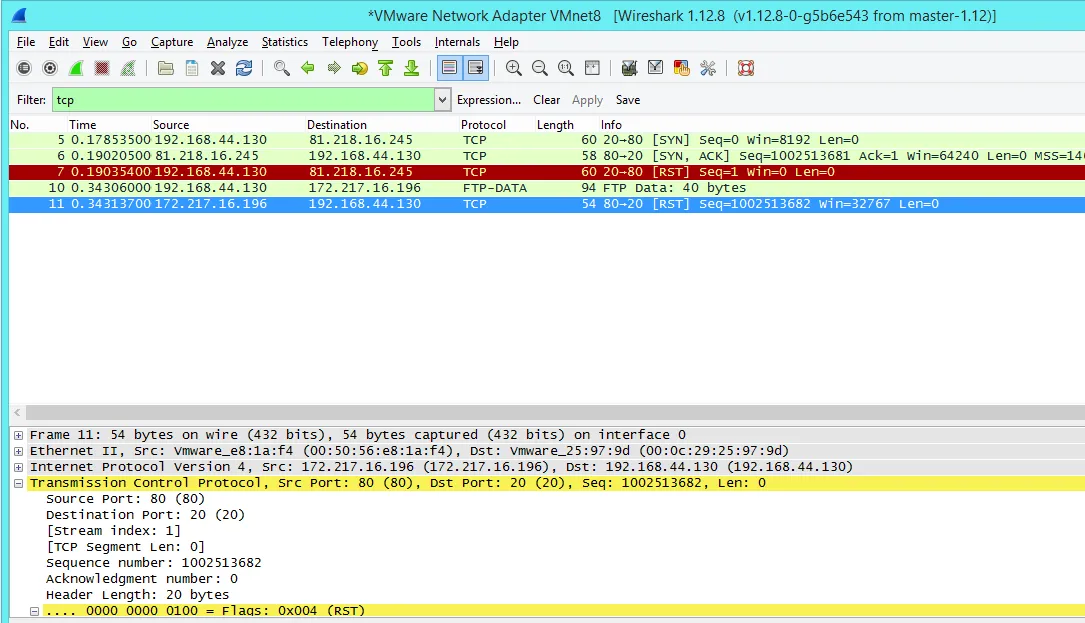Screen dimensions: 1085x623
Task: Save the current filter
Action: click(628, 100)
